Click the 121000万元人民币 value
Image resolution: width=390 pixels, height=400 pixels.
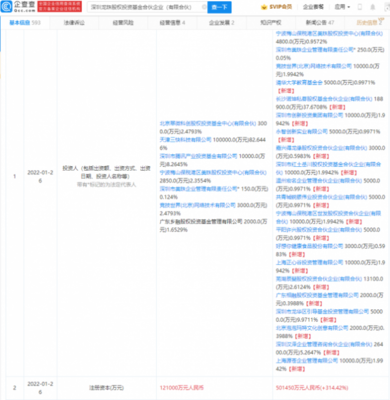(182, 388)
